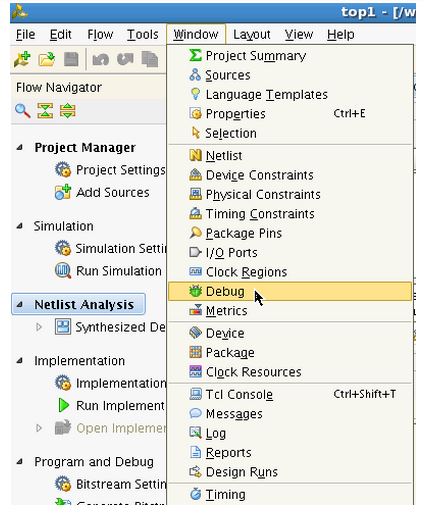Viewport: 424px width, 519px height.
Task: Collapse the Simulation section arrow
Action: [x=20, y=226]
